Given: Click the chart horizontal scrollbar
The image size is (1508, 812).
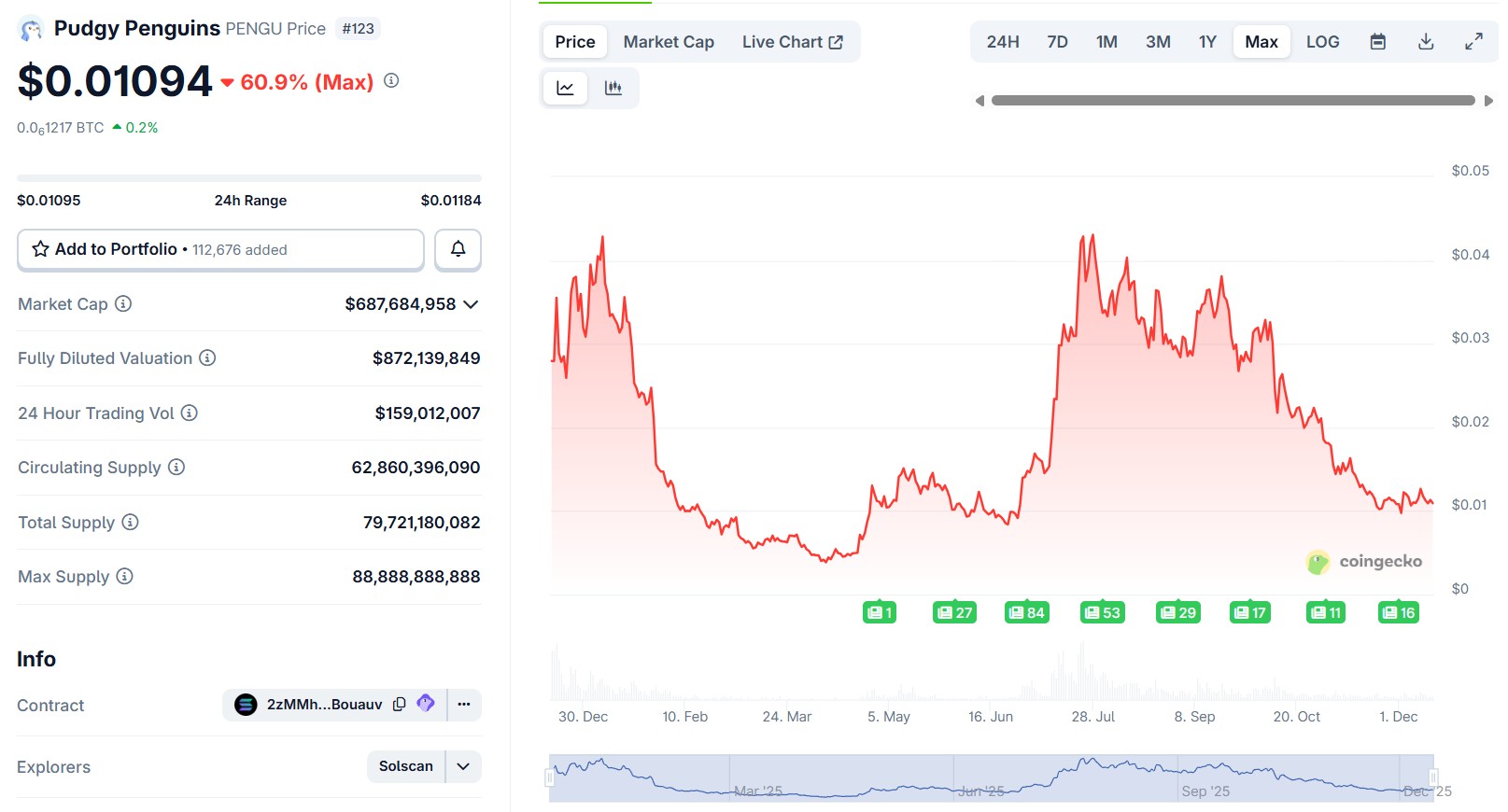Looking at the screenshot, I should (x=1233, y=101).
